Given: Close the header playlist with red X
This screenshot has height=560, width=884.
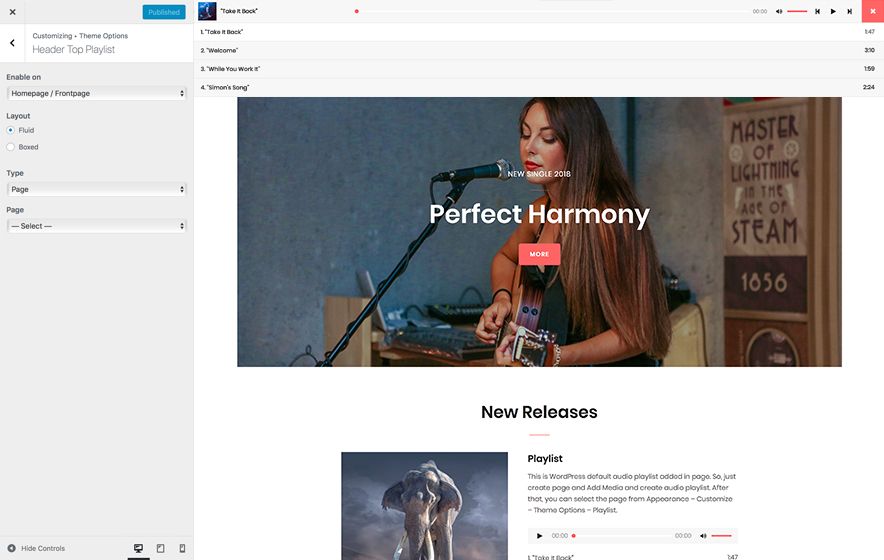Looking at the screenshot, I should (x=872, y=11).
